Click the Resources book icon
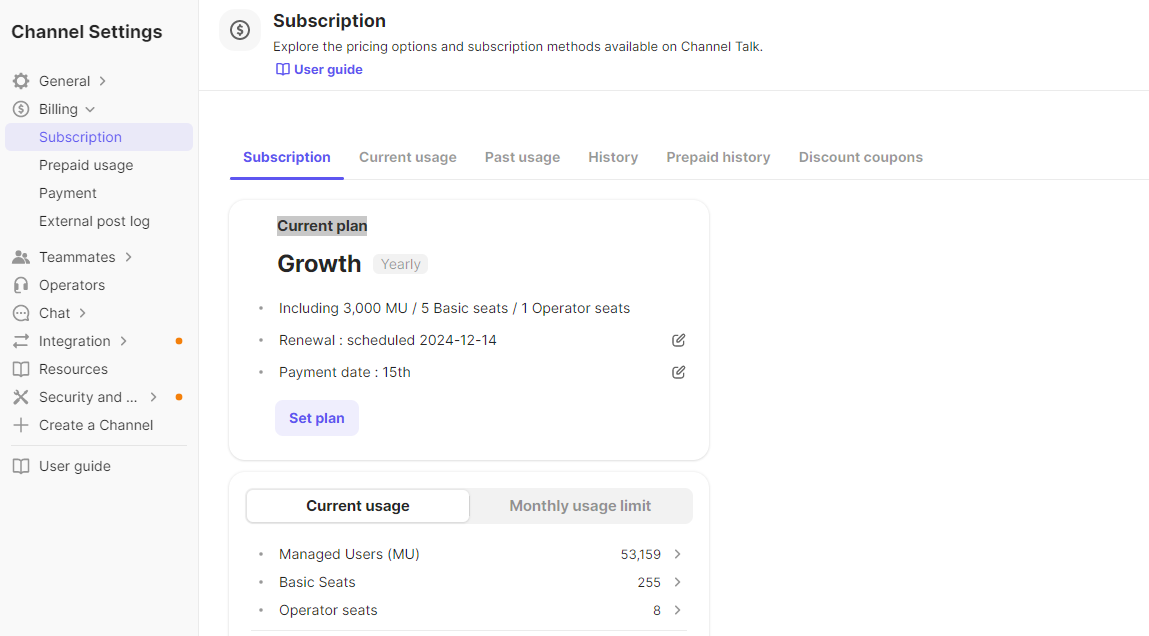 tap(21, 369)
